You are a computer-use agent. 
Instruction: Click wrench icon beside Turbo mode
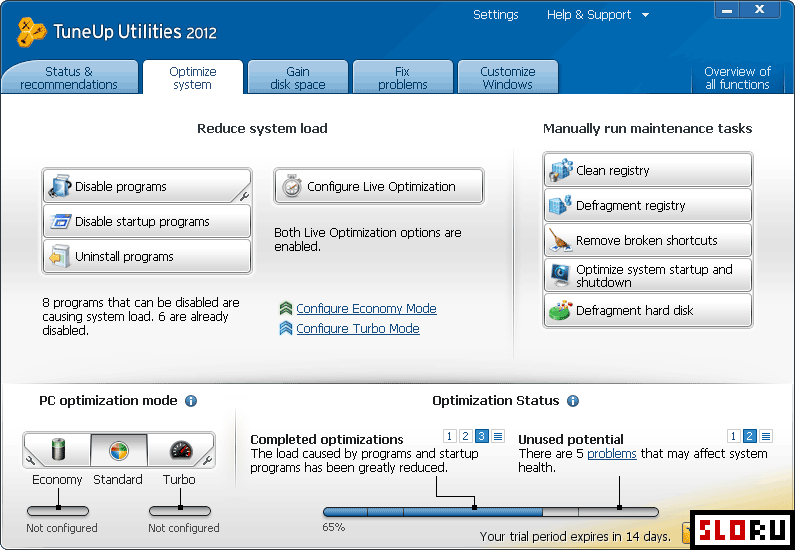(207, 460)
